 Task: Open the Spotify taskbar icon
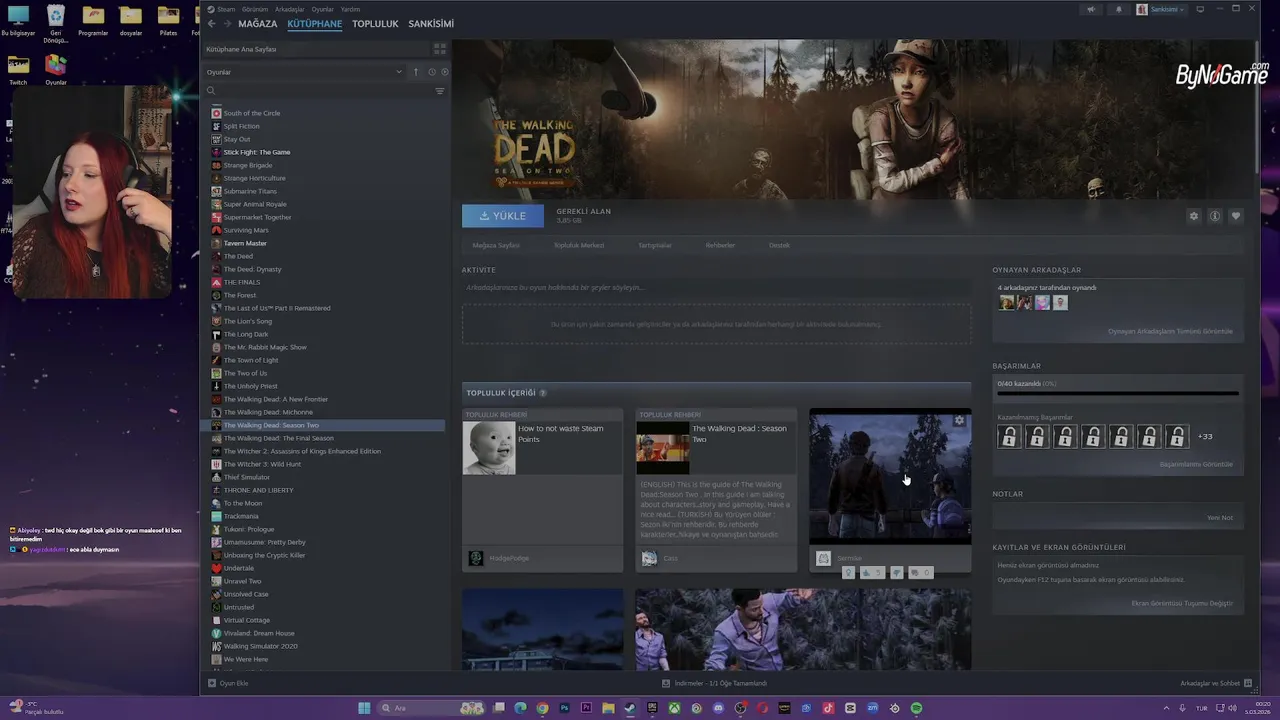[x=916, y=708]
